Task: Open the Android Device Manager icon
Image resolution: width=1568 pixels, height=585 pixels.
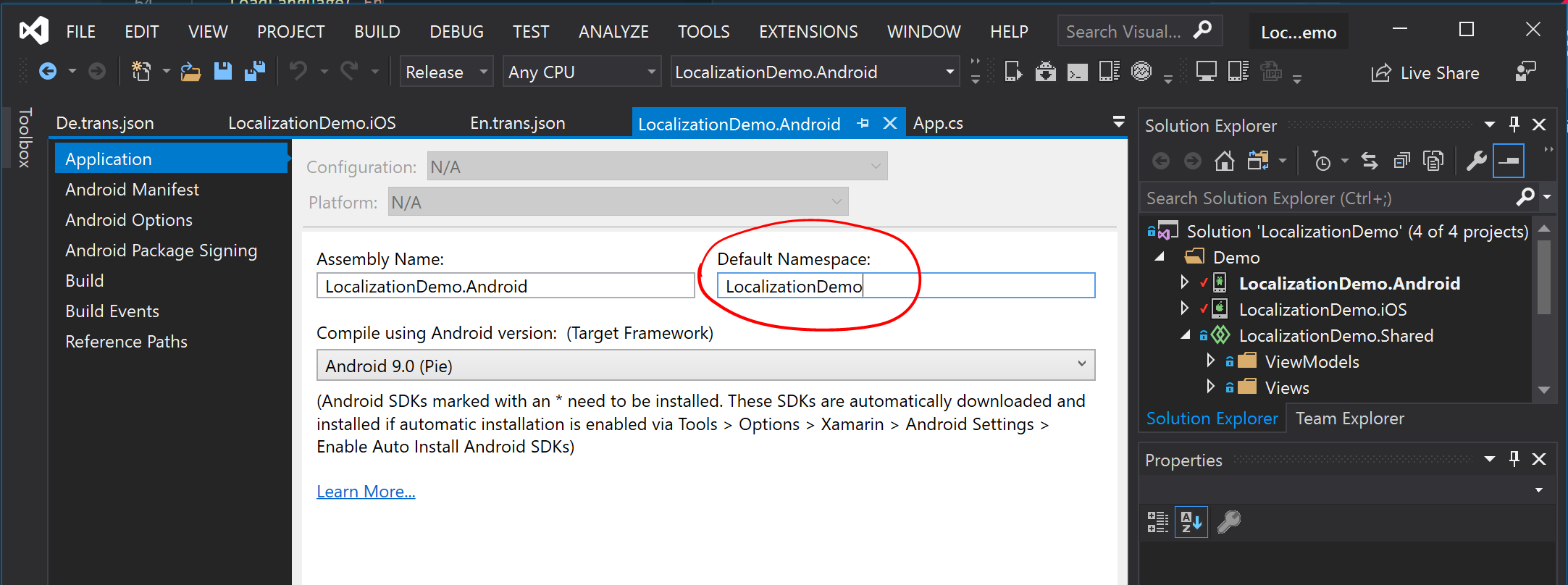Action: (x=1109, y=71)
